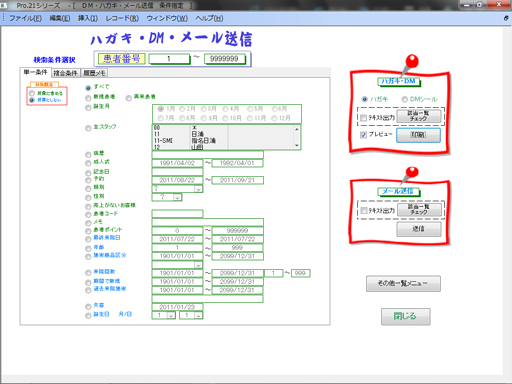This screenshot has height=384, width=512.
Task: Open the birthday month dropdown
Action: [171, 315]
